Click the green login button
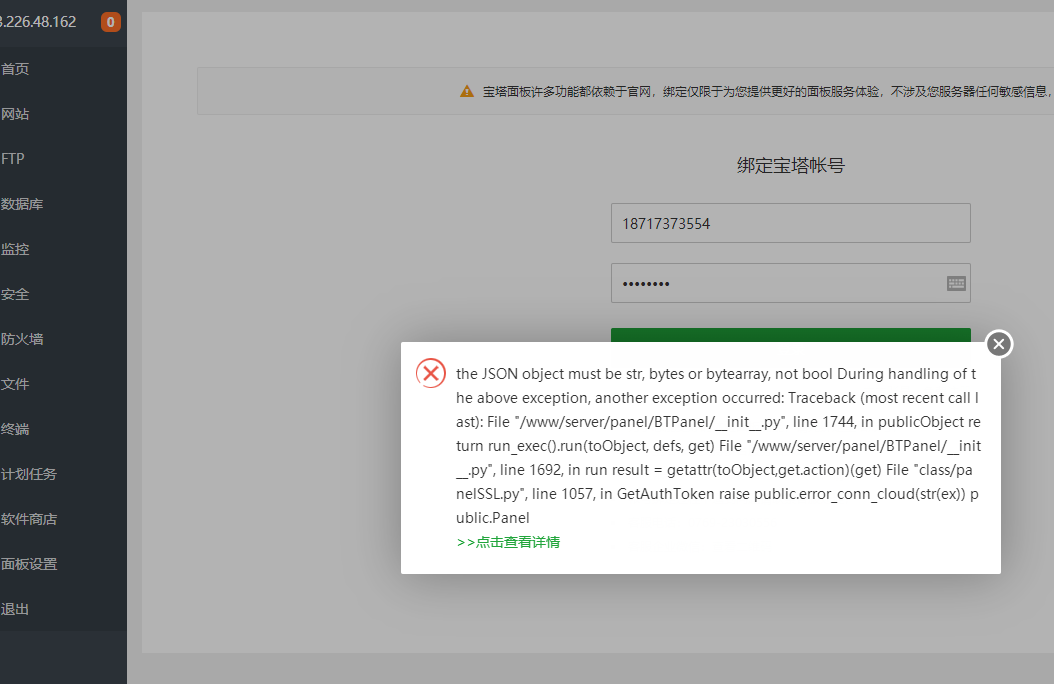This screenshot has width=1054, height=684. point(790,335)
